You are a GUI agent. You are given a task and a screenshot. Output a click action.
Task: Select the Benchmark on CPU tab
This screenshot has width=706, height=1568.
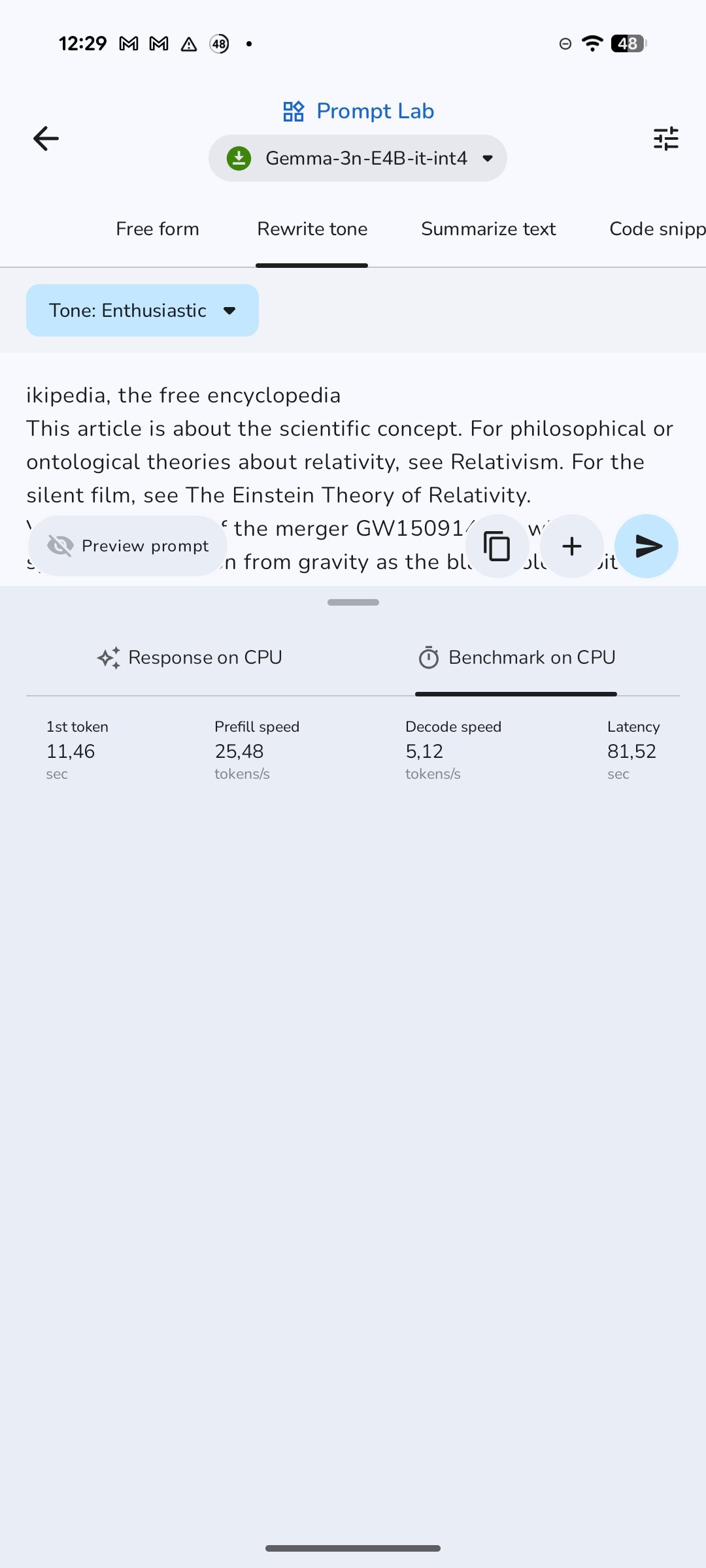click(x=516, y=657)
